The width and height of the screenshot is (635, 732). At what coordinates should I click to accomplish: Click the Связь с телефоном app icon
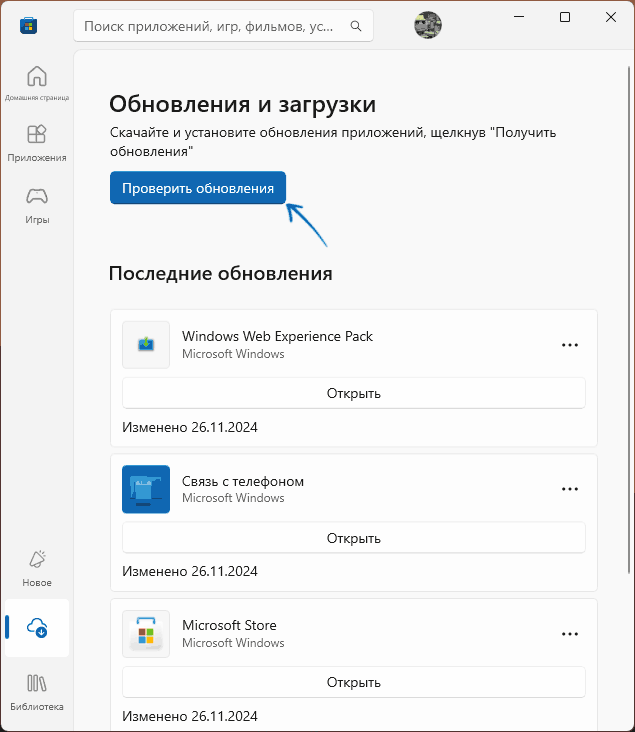click(146, 489)
